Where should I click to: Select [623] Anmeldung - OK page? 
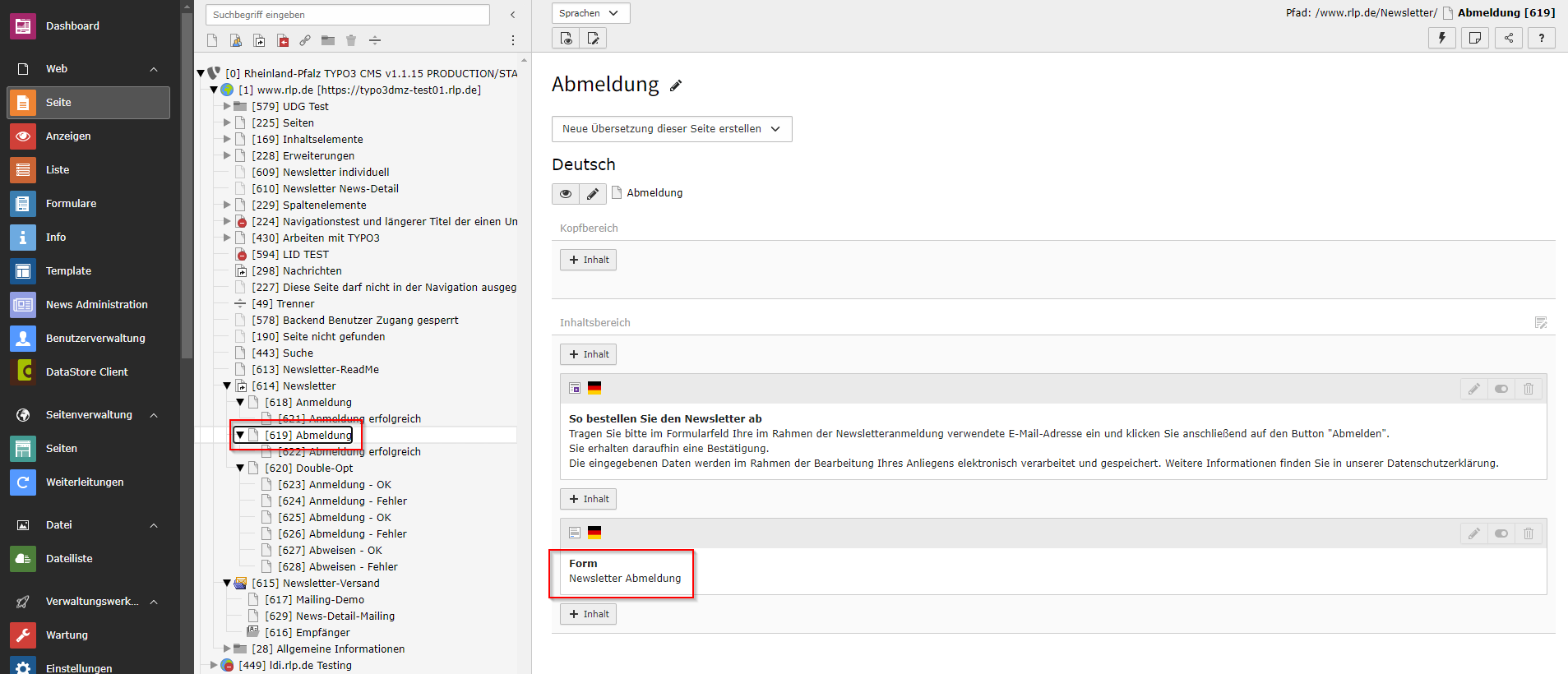[x=335, y=484]
